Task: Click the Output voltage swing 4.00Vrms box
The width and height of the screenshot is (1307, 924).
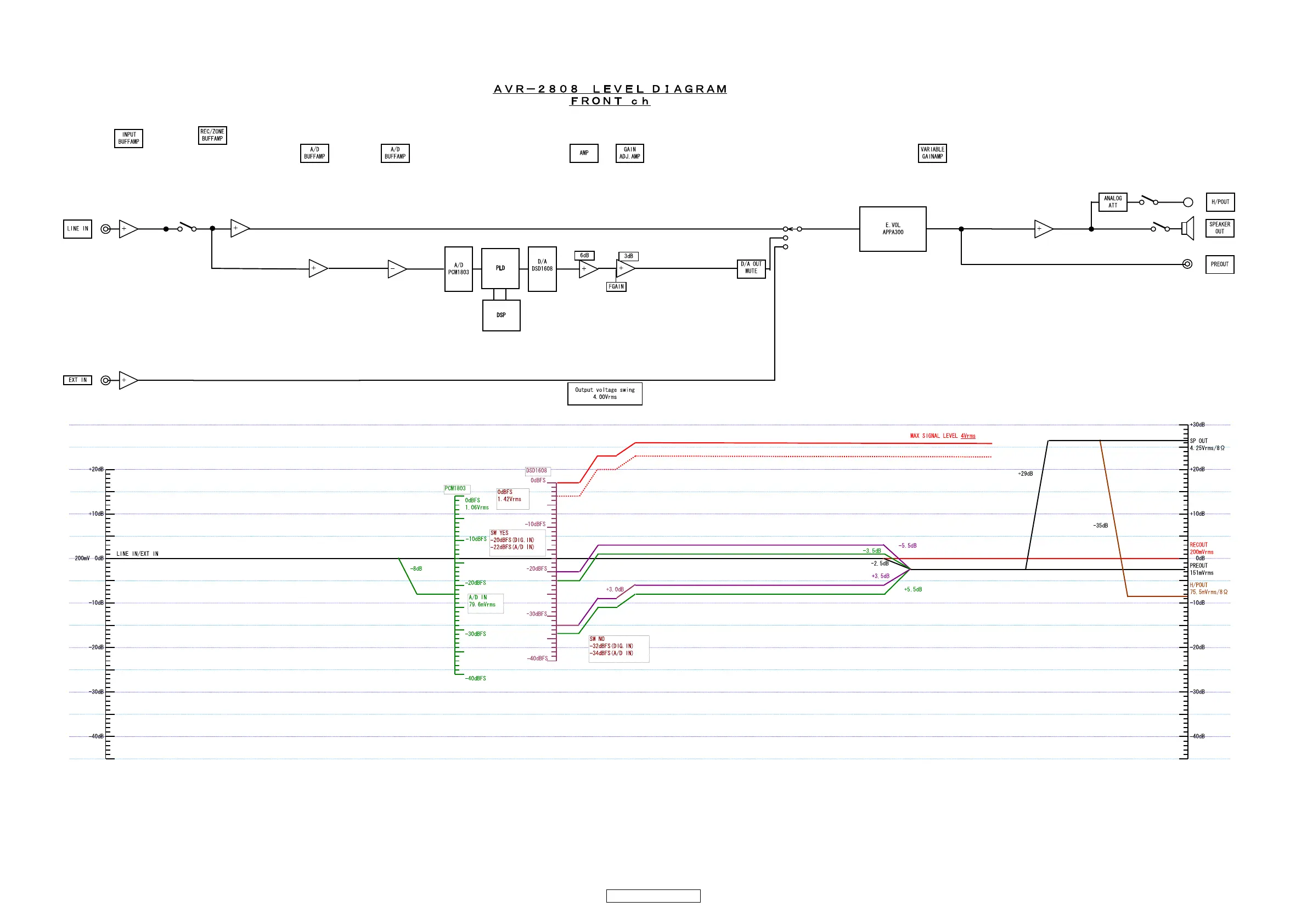Action: (x=605, y=394)
